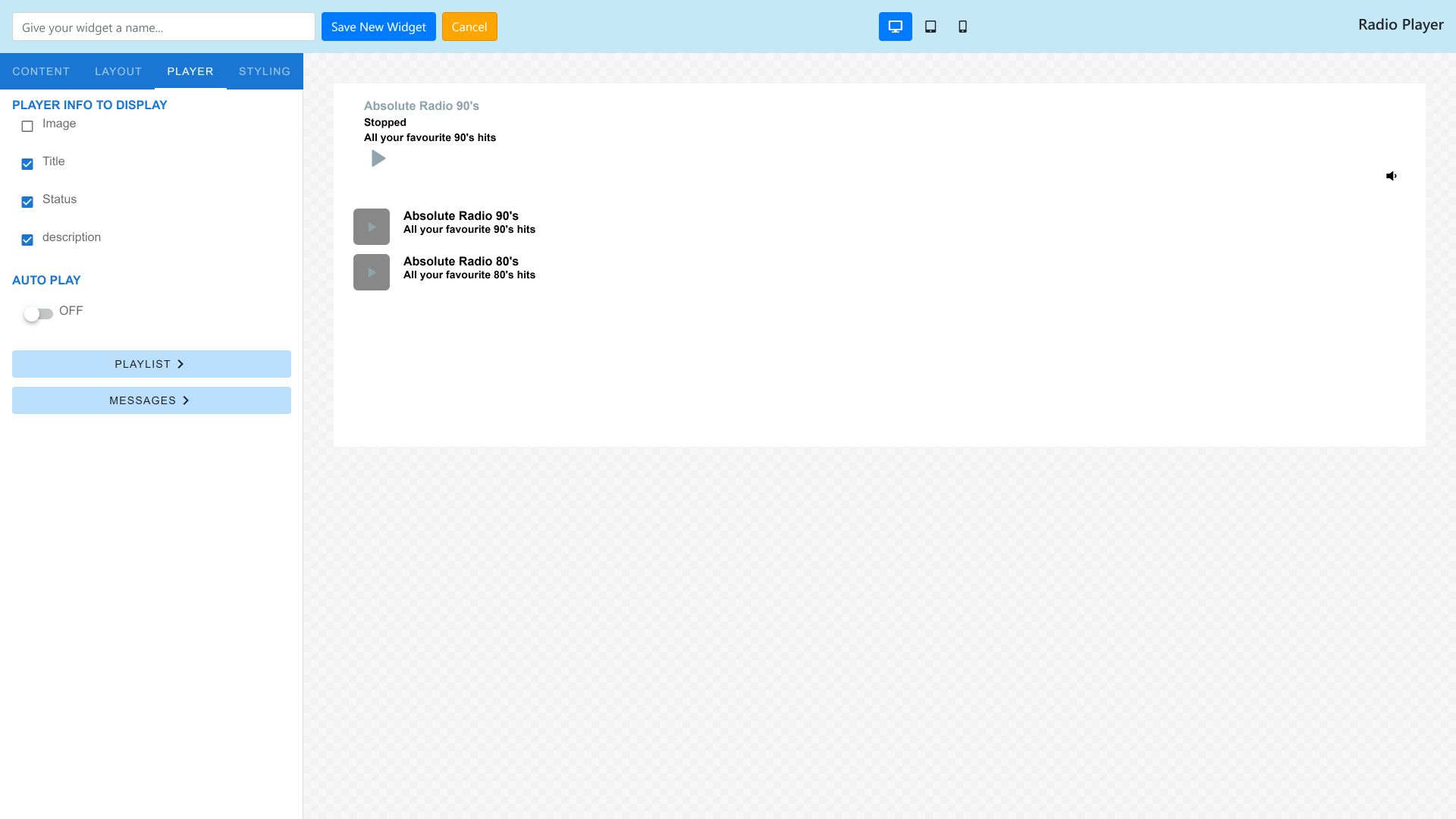Image resolution: width=1456 pixels, height=819 pixels.
Task: Click Save New Widget button
Action: point(378,27)
